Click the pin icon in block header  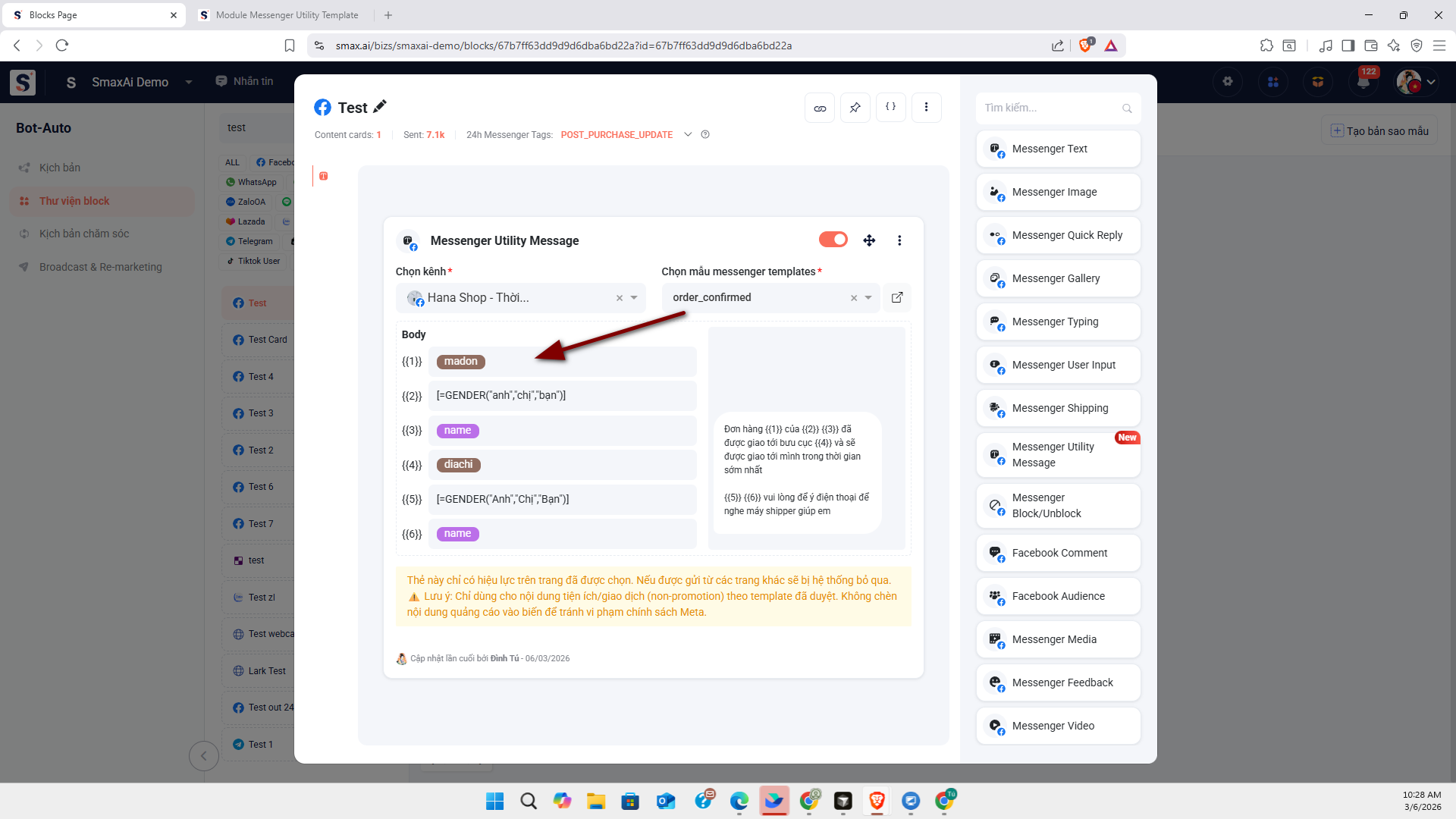click(x=855, y=108)
